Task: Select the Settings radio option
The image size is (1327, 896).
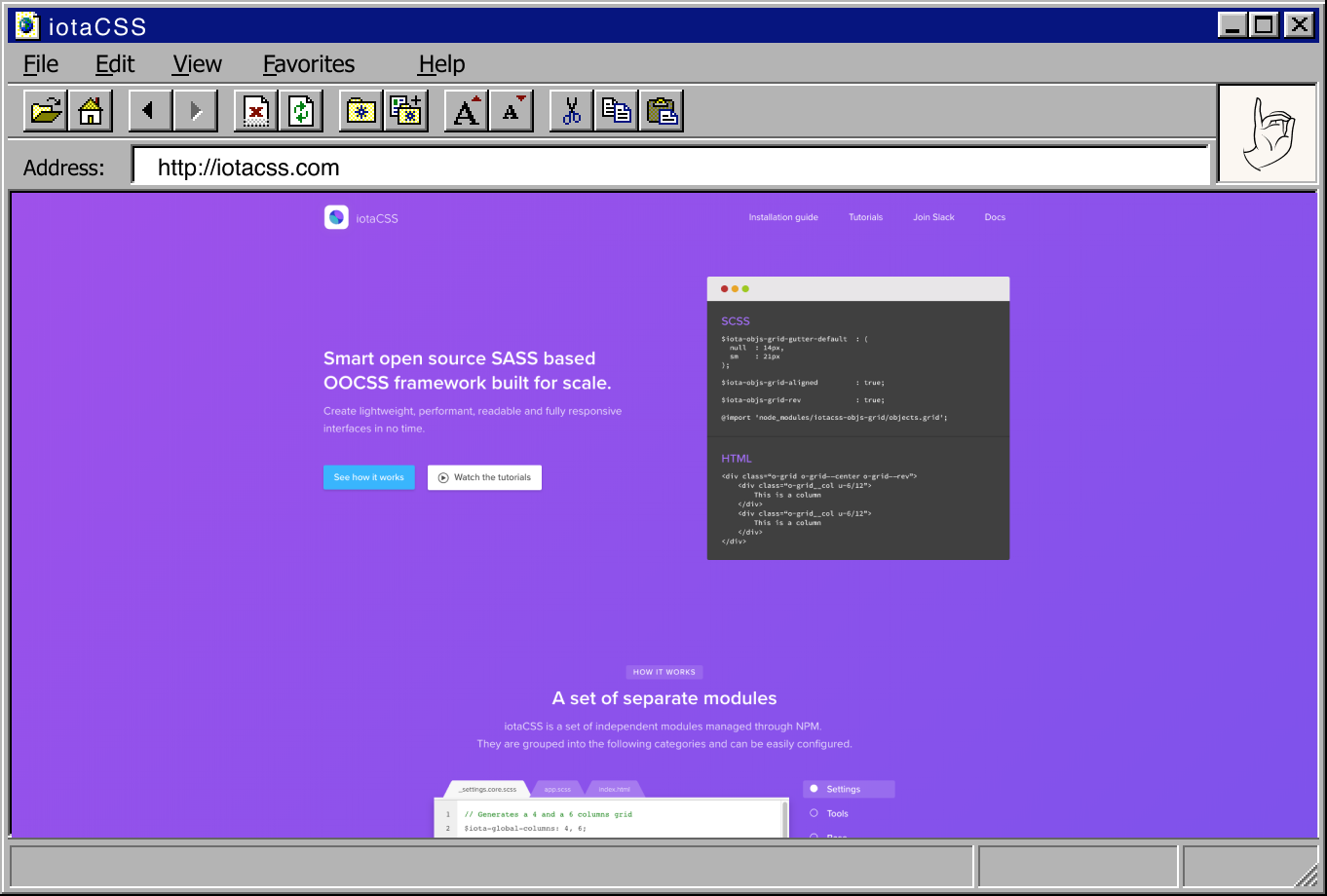Action: point(849,789)
